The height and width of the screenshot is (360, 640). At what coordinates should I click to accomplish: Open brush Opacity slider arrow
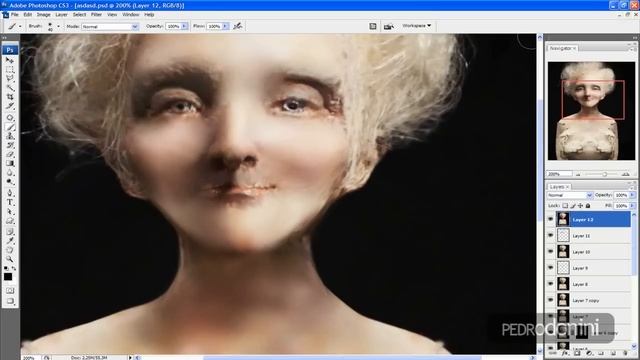tap(184, 26)
